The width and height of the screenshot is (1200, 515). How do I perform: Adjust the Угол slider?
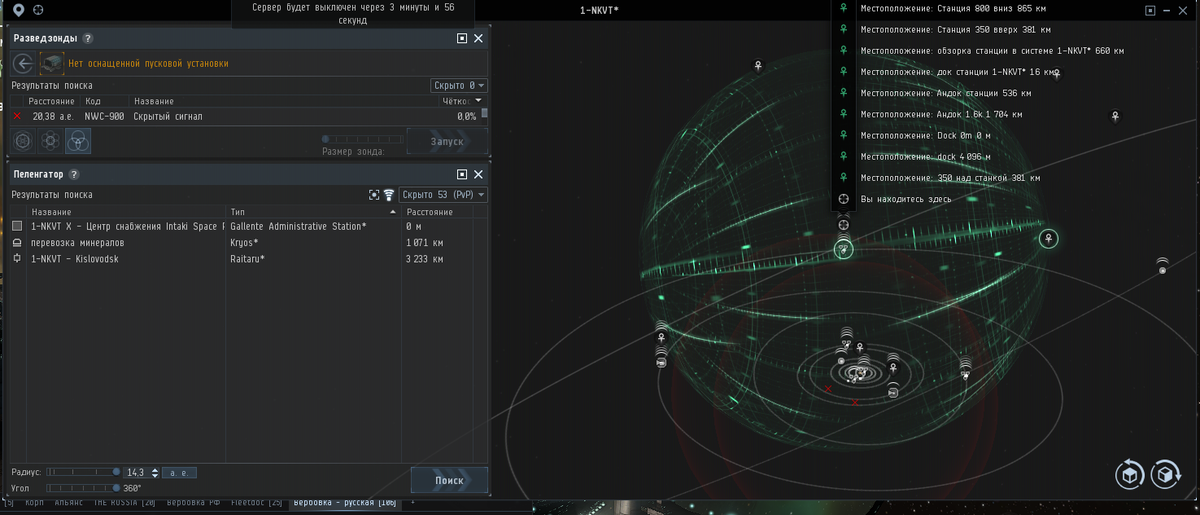[82, 488]
